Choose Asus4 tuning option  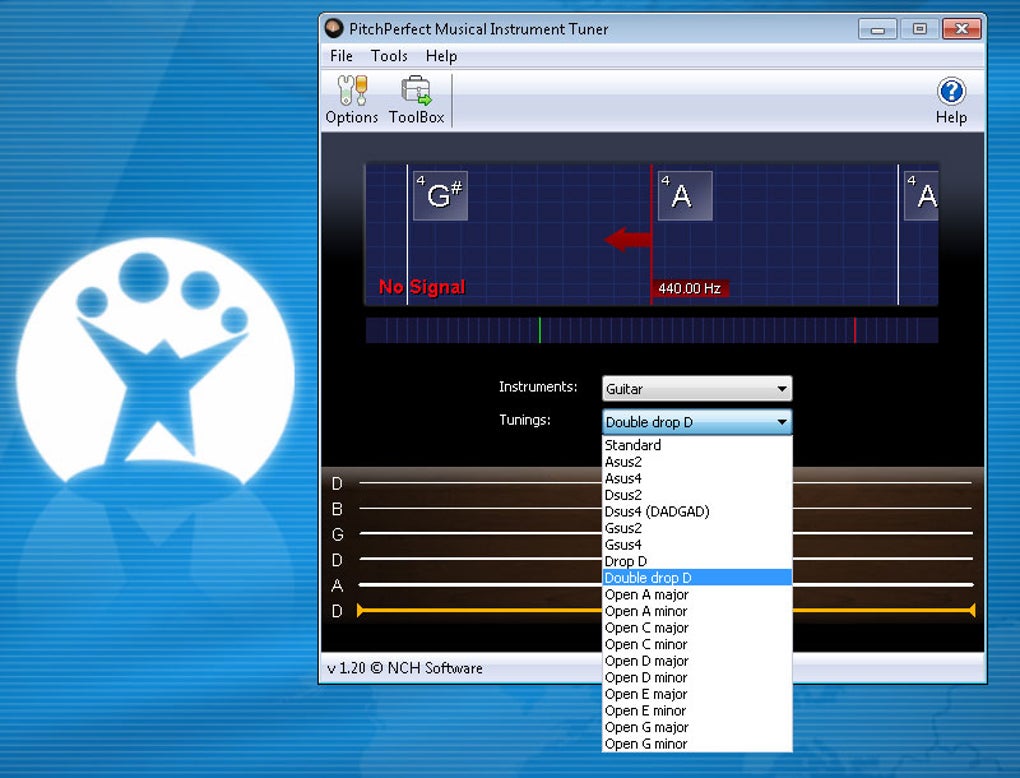[x=697, y=478]
